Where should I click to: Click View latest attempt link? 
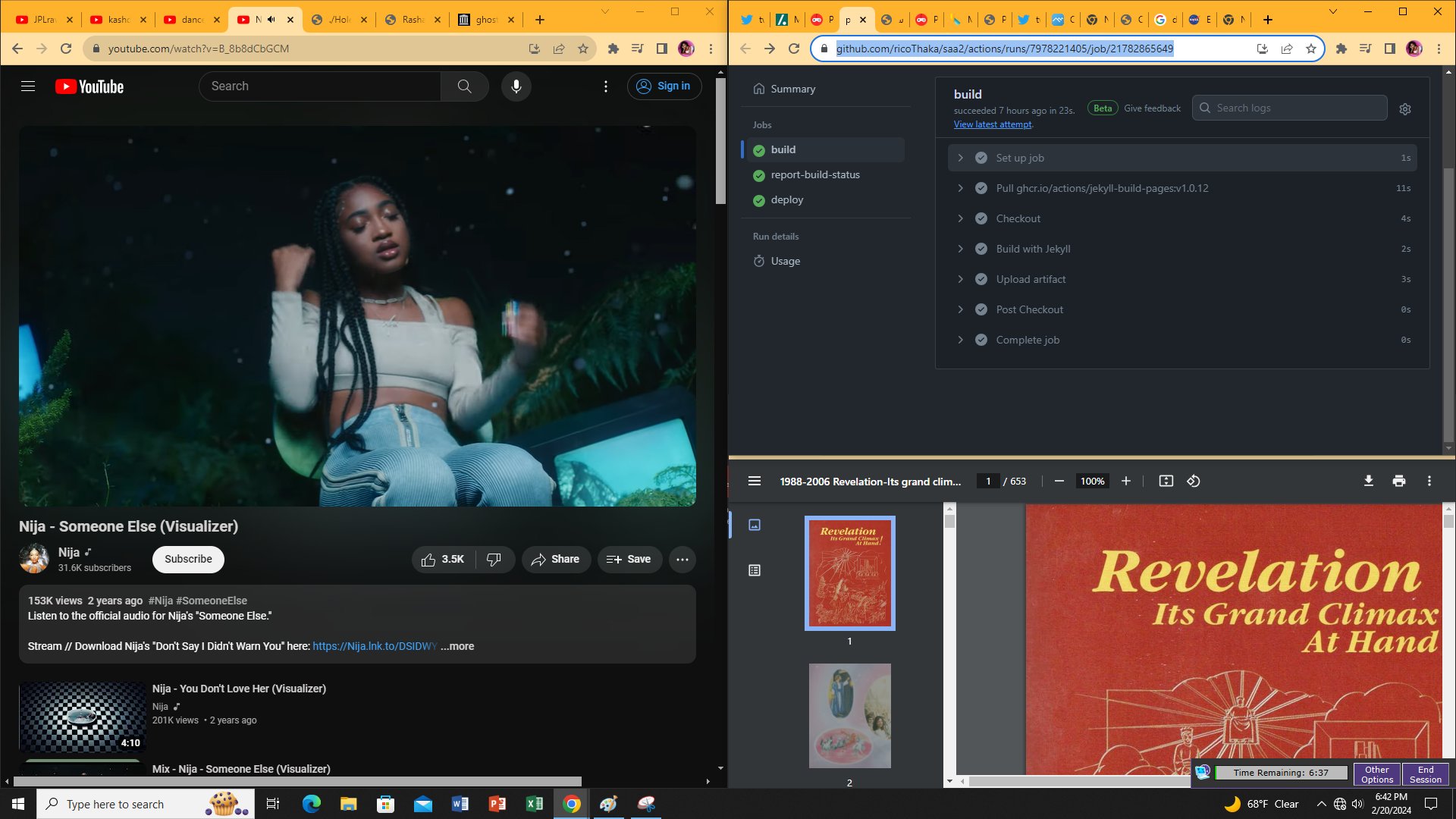(x=993, y=124)
